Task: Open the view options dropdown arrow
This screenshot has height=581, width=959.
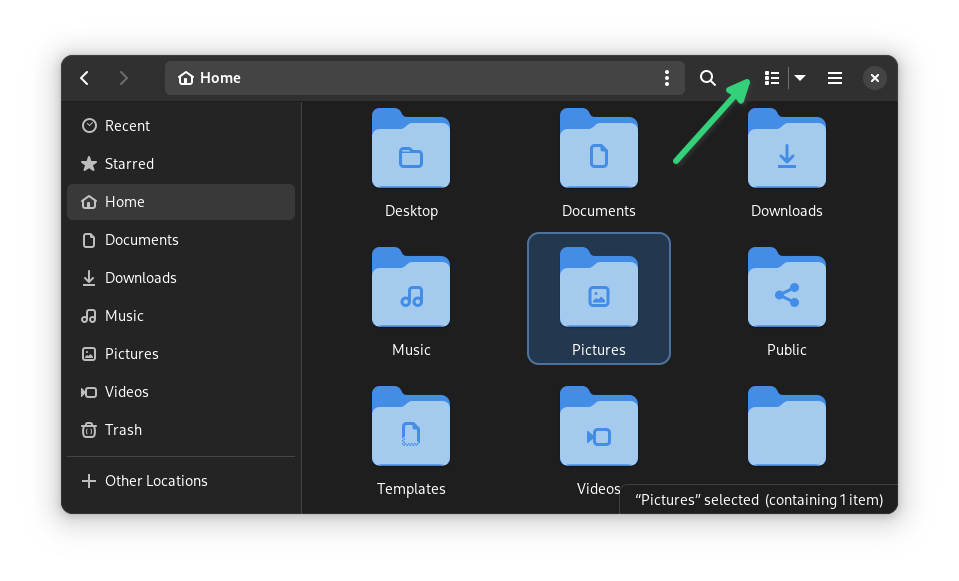Action: [x=800, y=77]
